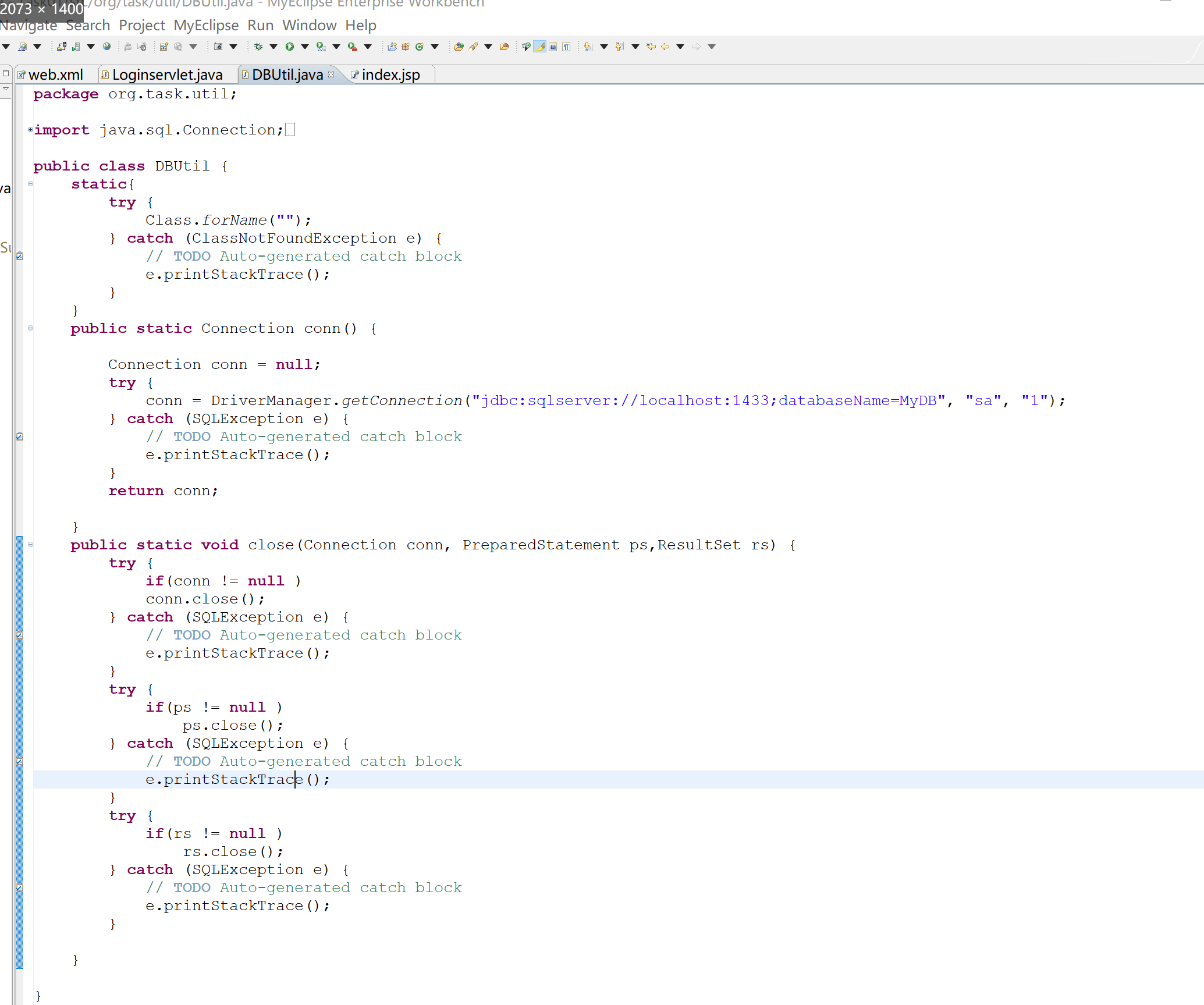Open the MyEclipse menu
The image size is (1204, 1005).
pyautogui.click(x=206, y=26)
